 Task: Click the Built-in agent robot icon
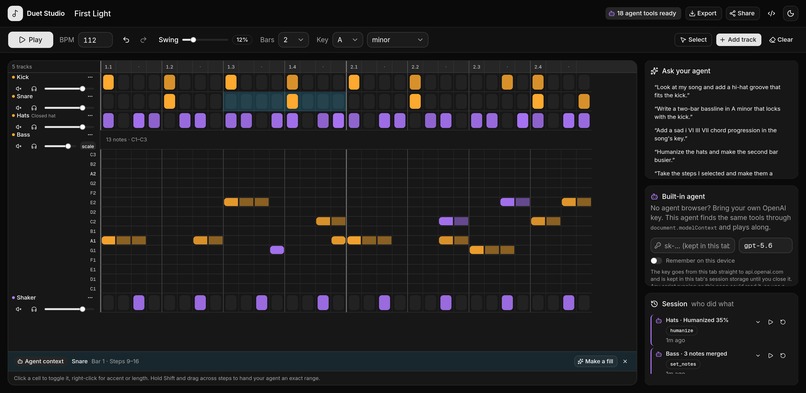[654, 196]
